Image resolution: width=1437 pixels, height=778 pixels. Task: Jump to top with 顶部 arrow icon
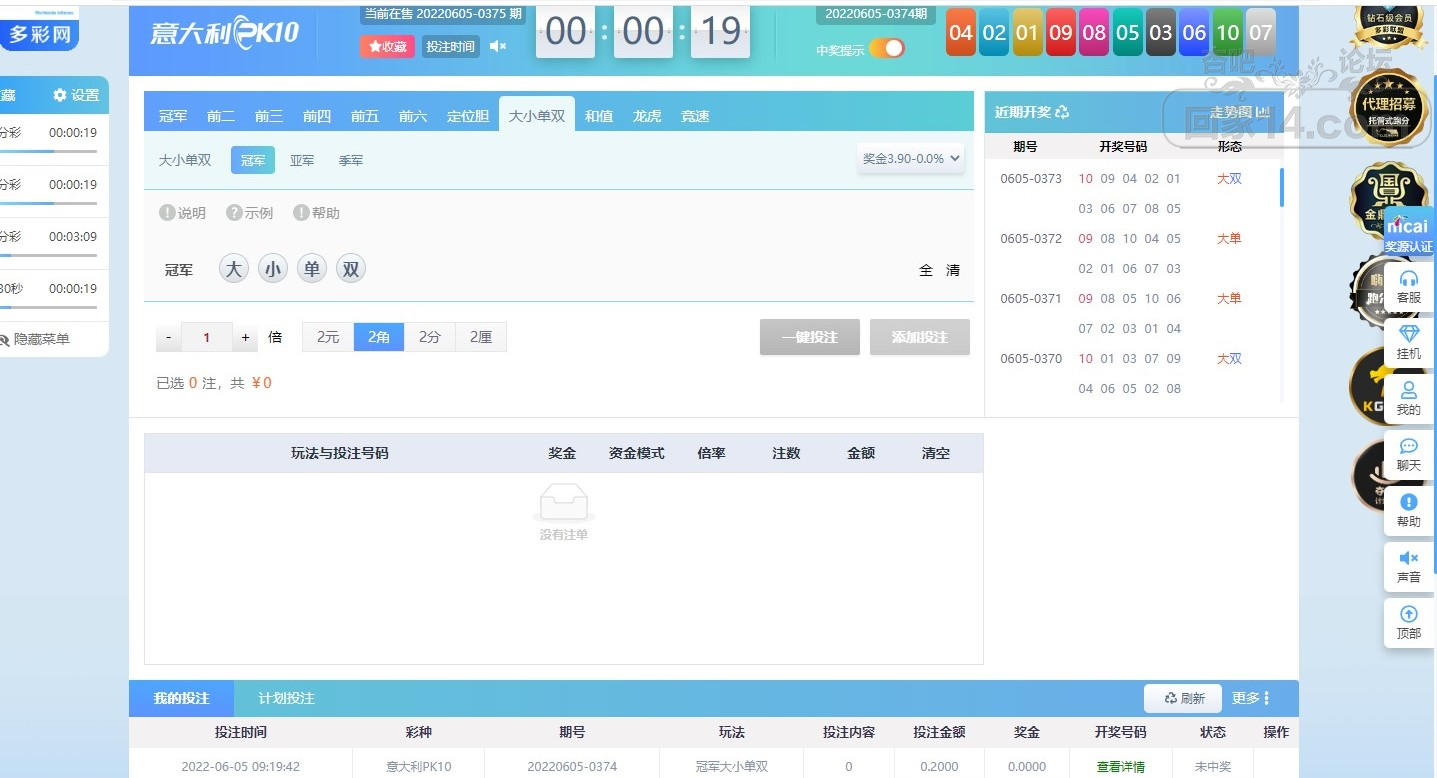(1409, 614)
